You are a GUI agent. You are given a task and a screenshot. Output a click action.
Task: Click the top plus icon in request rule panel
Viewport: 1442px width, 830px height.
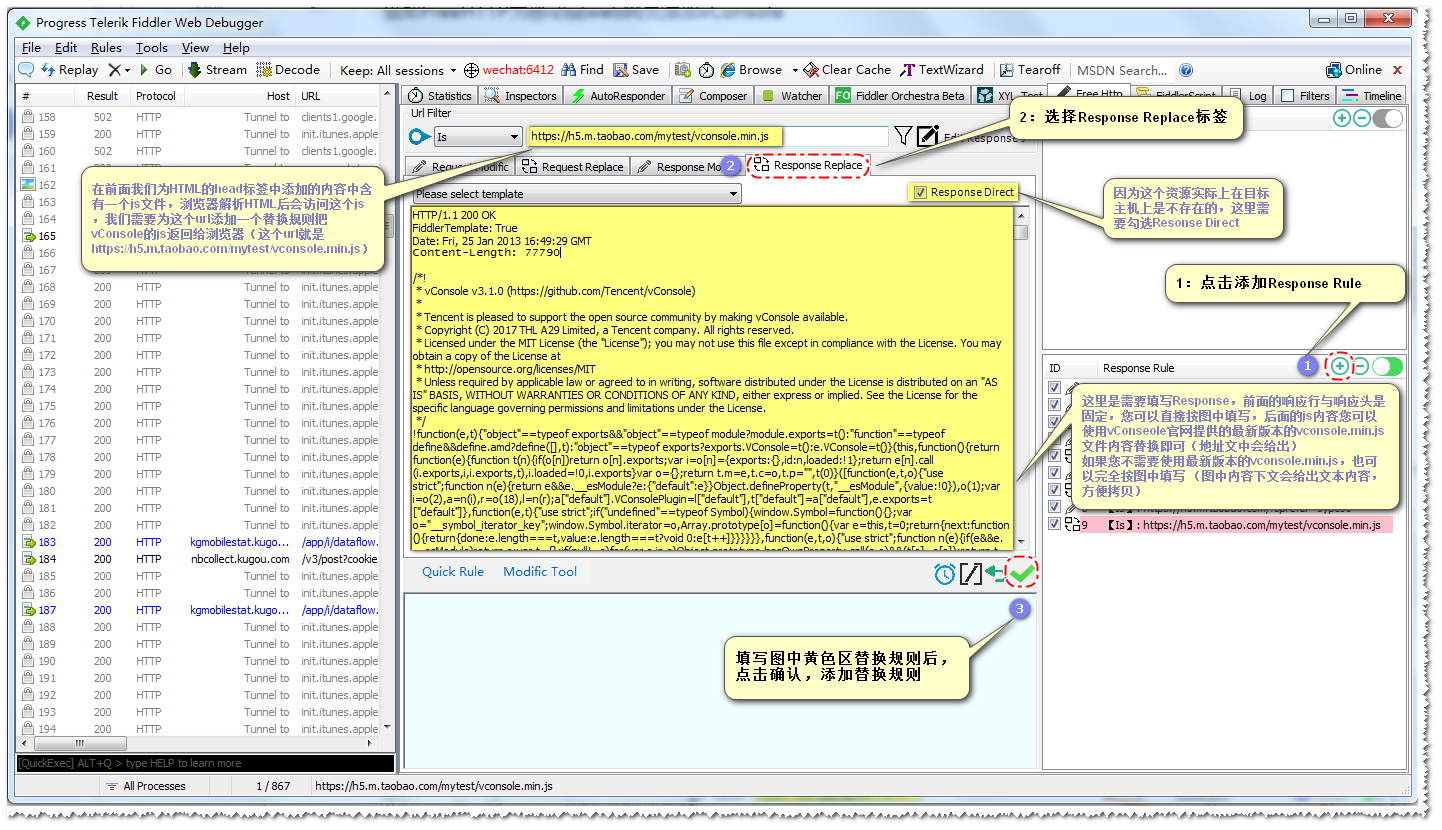(x=1342, y=118)
